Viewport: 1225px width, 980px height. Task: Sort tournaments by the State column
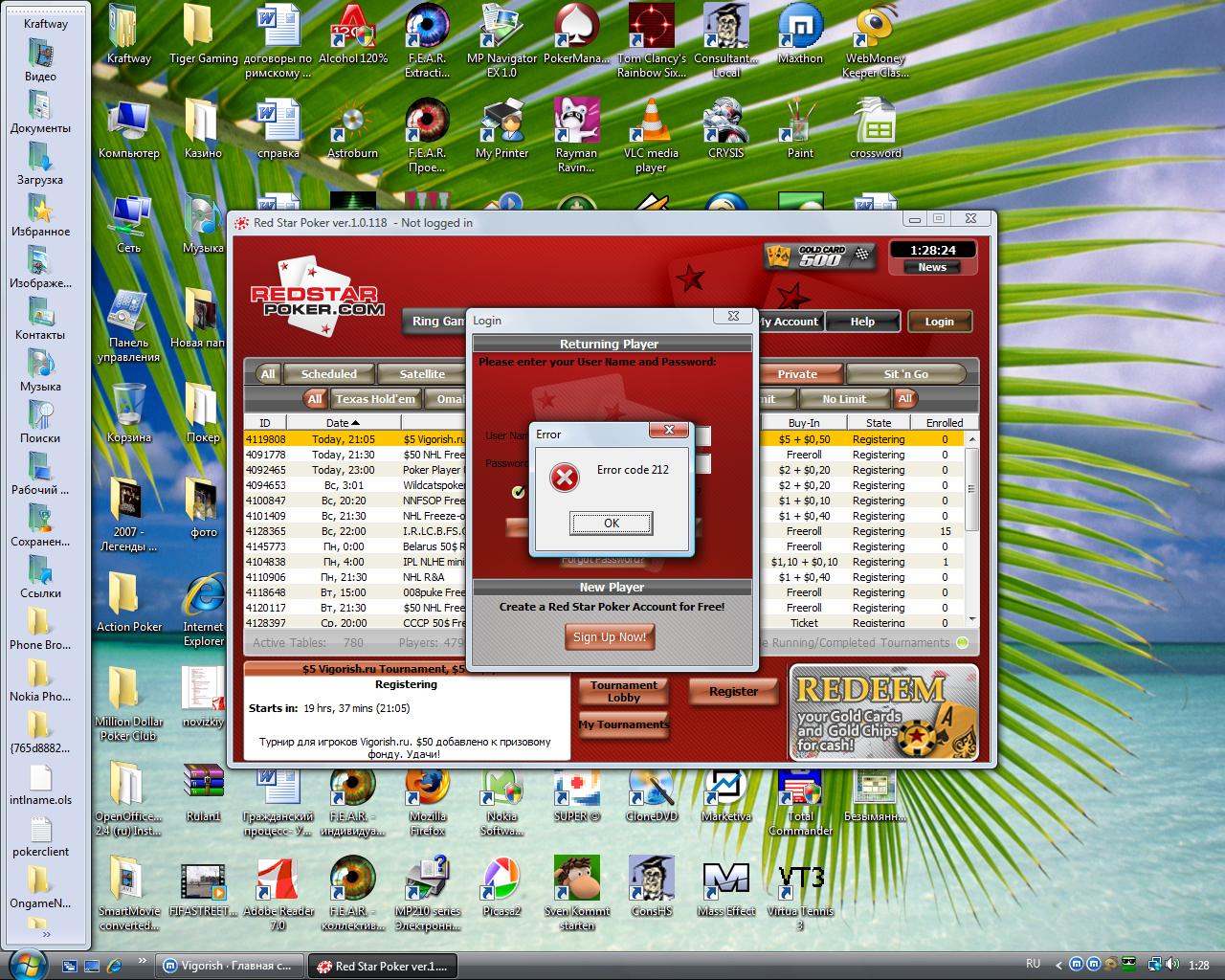(879, 422)
